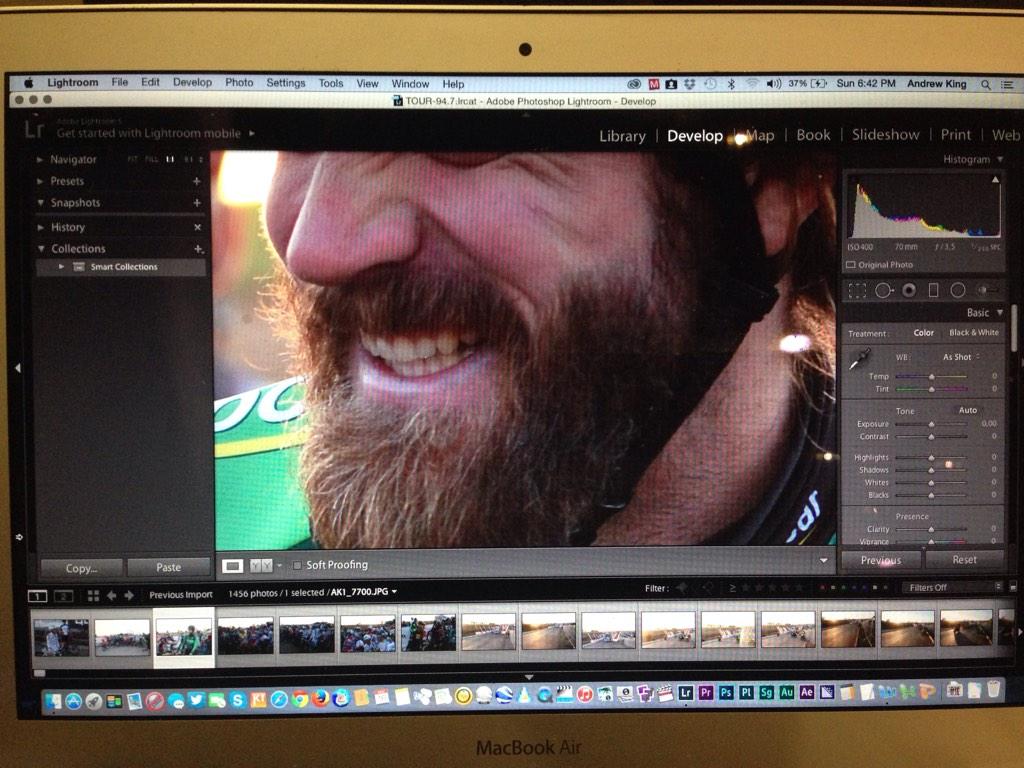Viewport: 1024px width, 768px height.
Task: Open the Develop menu in the menu bar
Action: (x=193, y=83)
